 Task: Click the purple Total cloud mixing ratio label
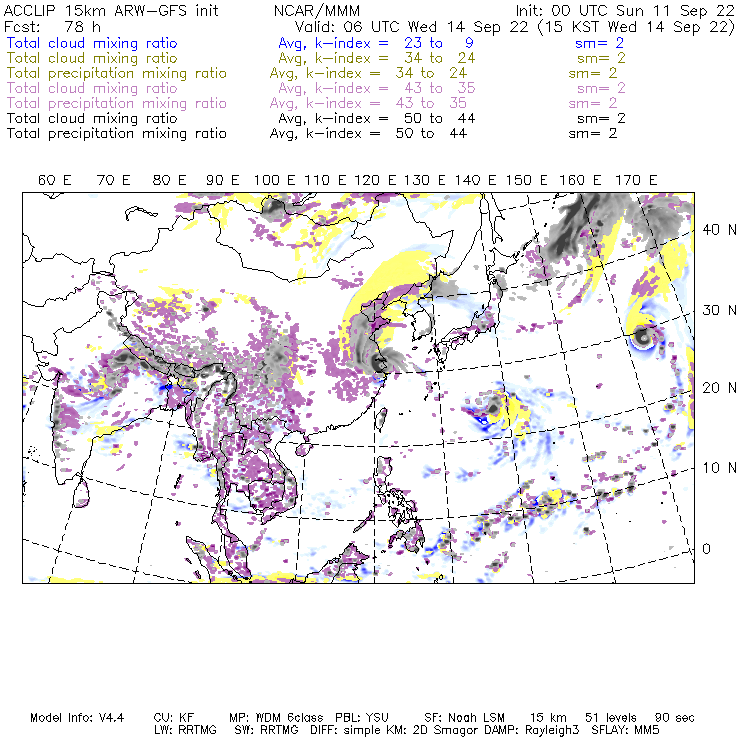(x=92, y=88)
